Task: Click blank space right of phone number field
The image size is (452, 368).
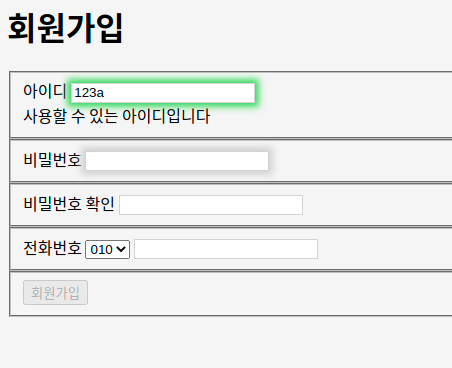Action: (383, 249)
